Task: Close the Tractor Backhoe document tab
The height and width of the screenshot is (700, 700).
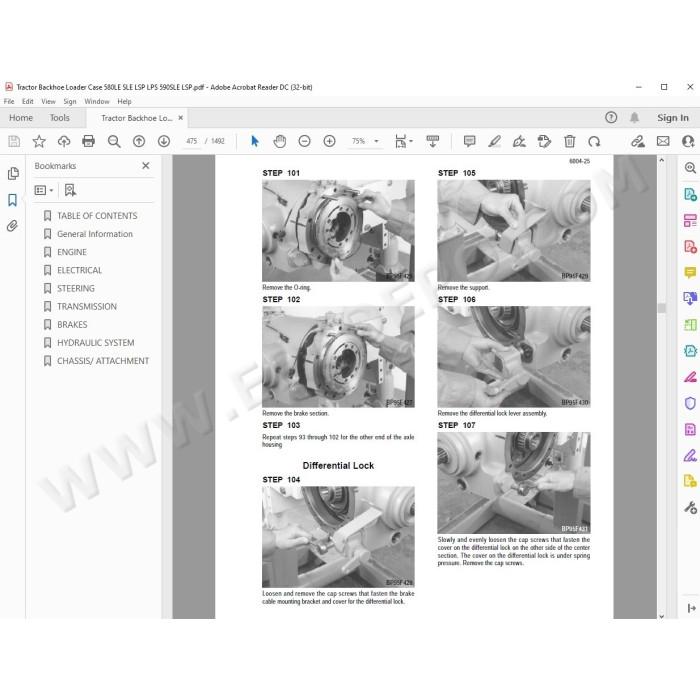Action: 181,118
